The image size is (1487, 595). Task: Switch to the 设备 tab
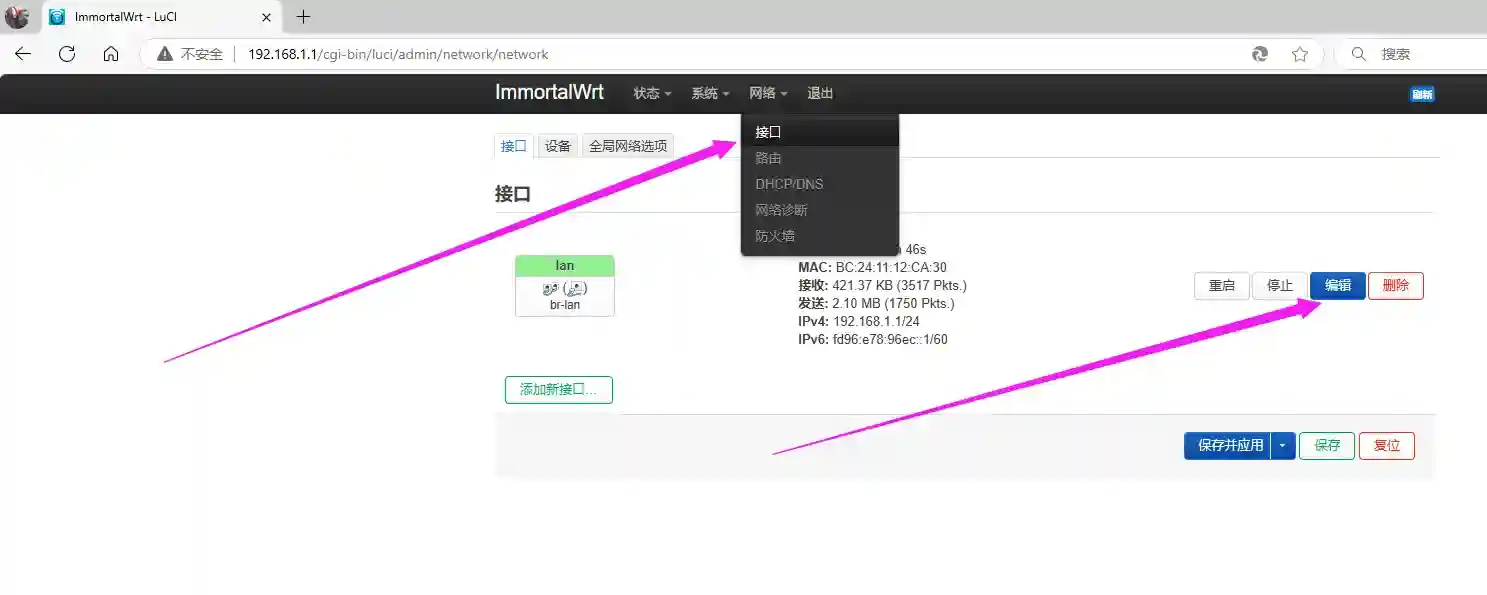coord(557,146)
